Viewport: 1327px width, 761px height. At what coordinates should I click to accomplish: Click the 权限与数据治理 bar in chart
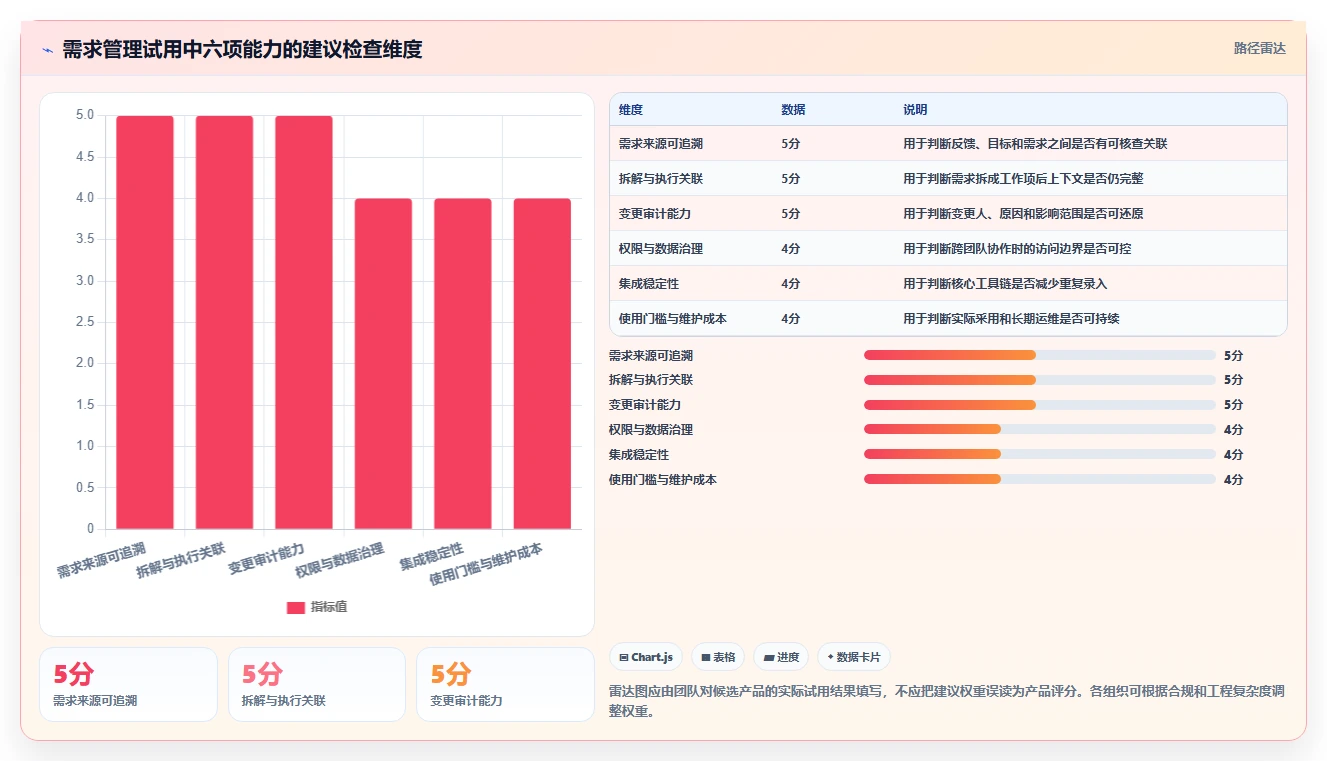click(383, 364)
